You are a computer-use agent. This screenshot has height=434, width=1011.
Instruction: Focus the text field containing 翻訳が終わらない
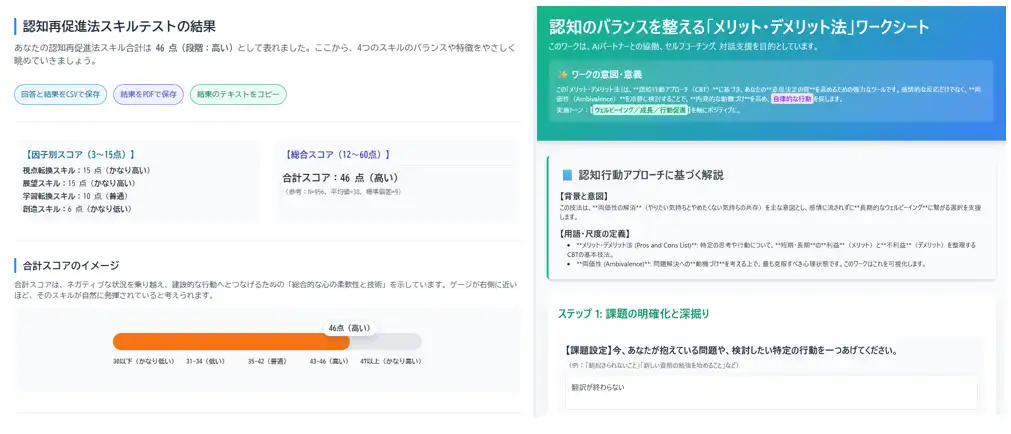(x=770, y=392)
